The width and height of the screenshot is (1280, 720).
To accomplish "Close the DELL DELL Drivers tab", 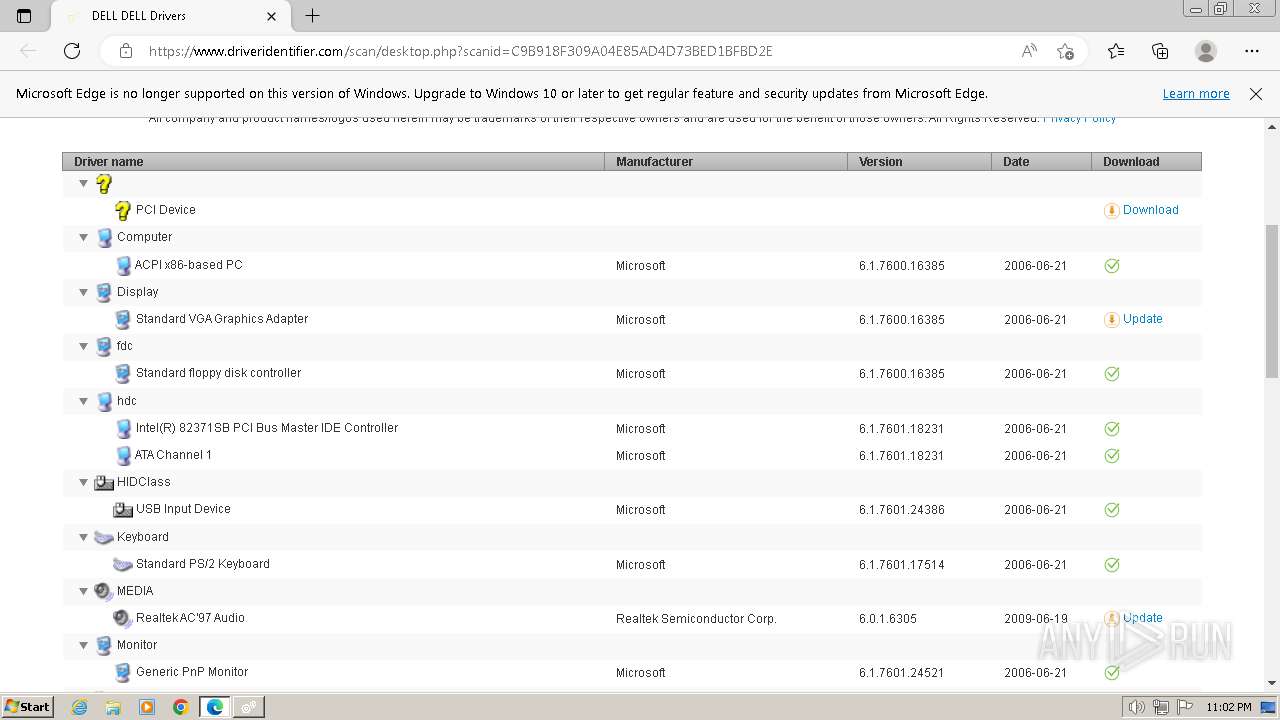I will (x=272, y=16).
